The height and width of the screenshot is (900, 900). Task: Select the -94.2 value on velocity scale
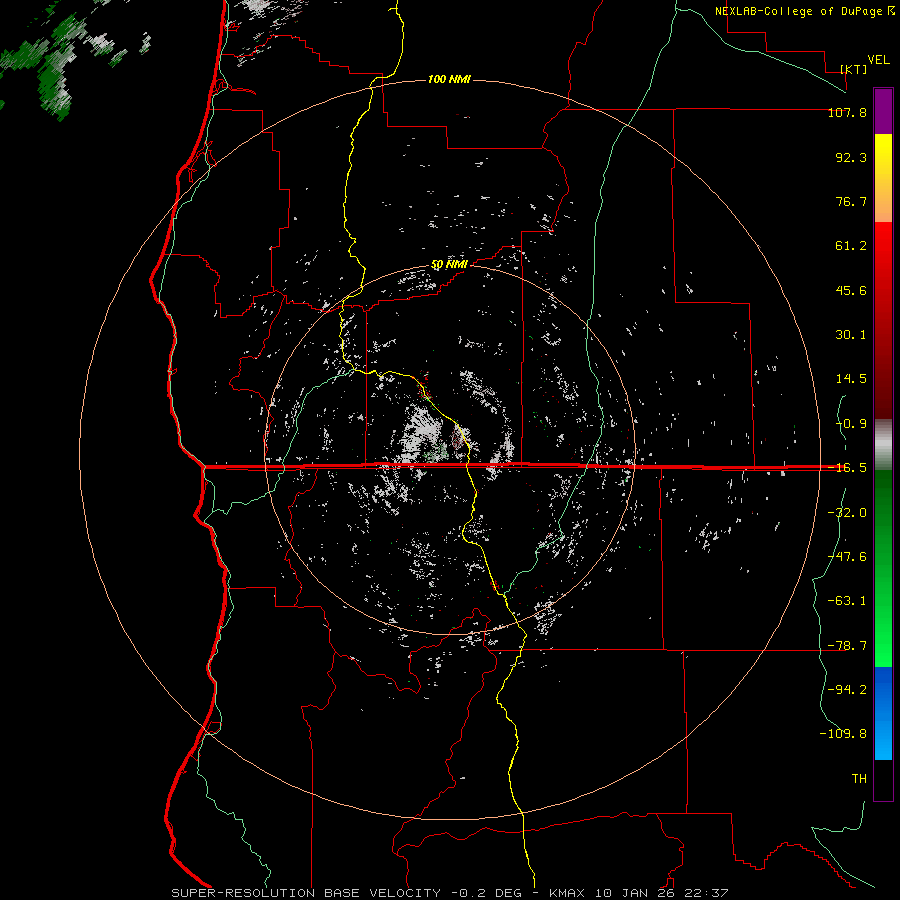coord(847,690)
